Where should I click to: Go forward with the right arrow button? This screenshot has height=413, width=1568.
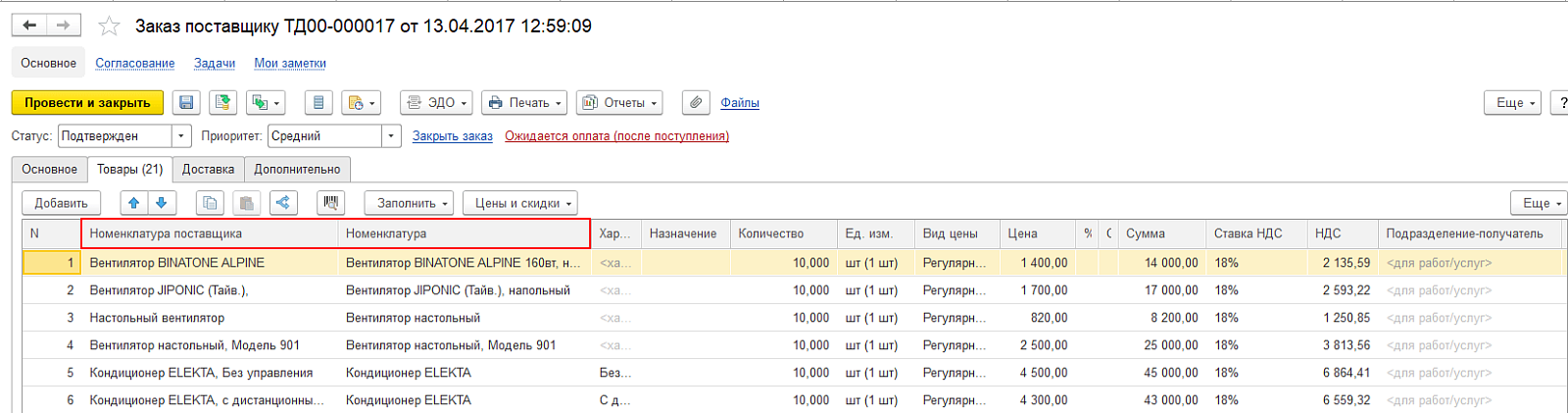[x=64, y=26]
